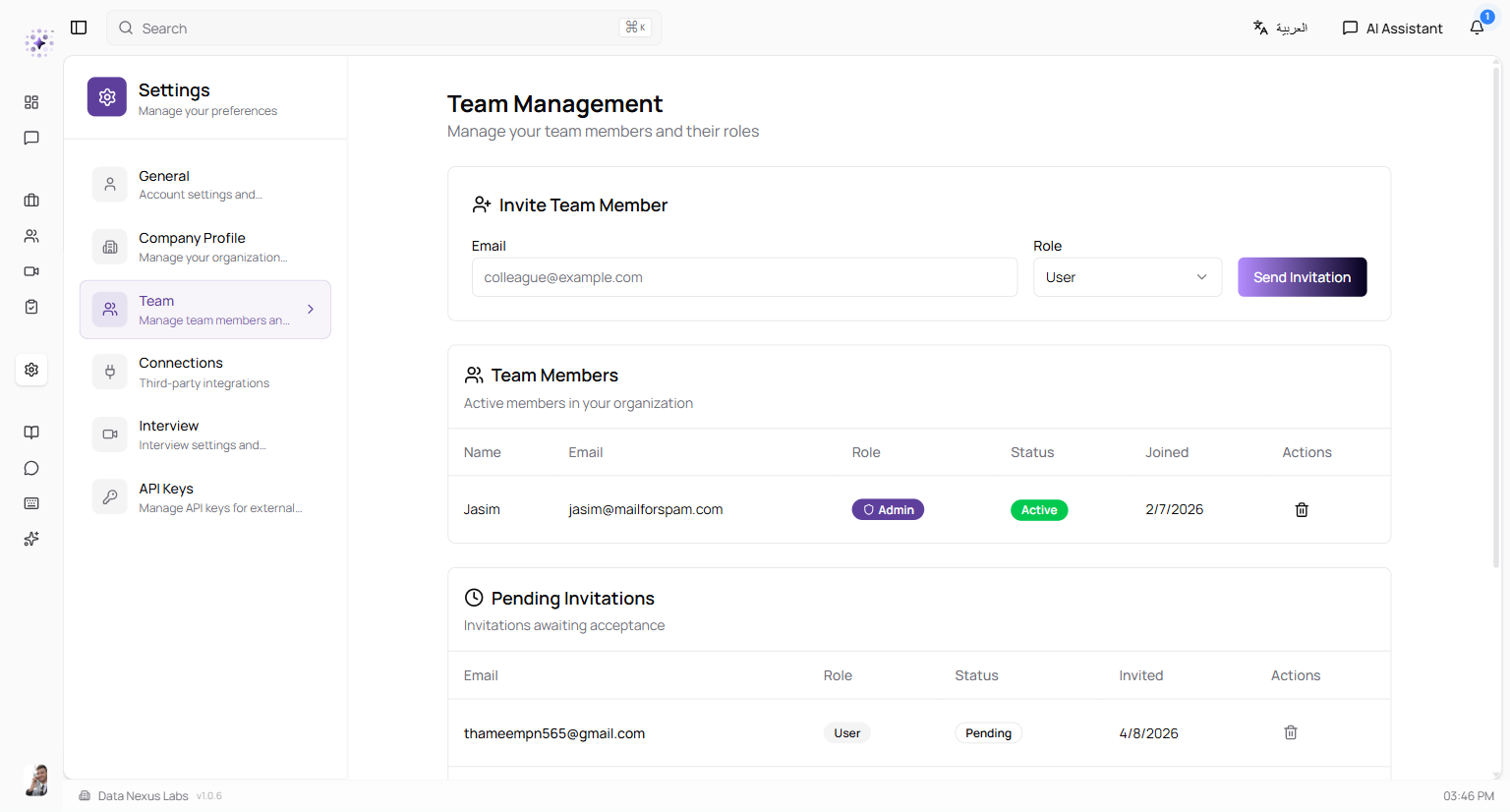Screen dimensions: 1510x812
Task: Switch language to Arabic
Action: click(x=1280, y=28)
